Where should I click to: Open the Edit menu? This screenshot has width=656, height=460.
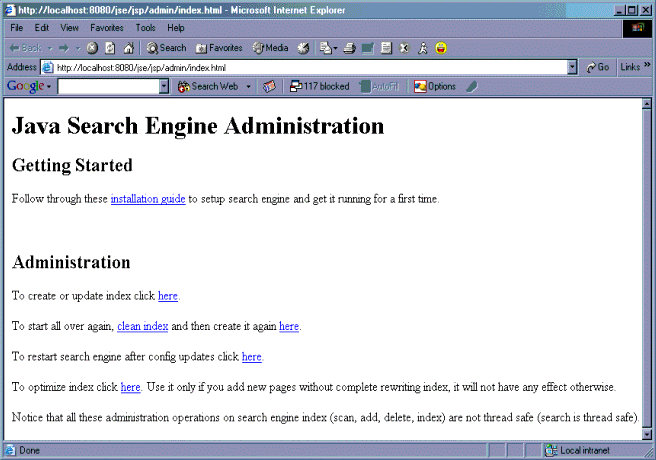[x=41, y=28]
